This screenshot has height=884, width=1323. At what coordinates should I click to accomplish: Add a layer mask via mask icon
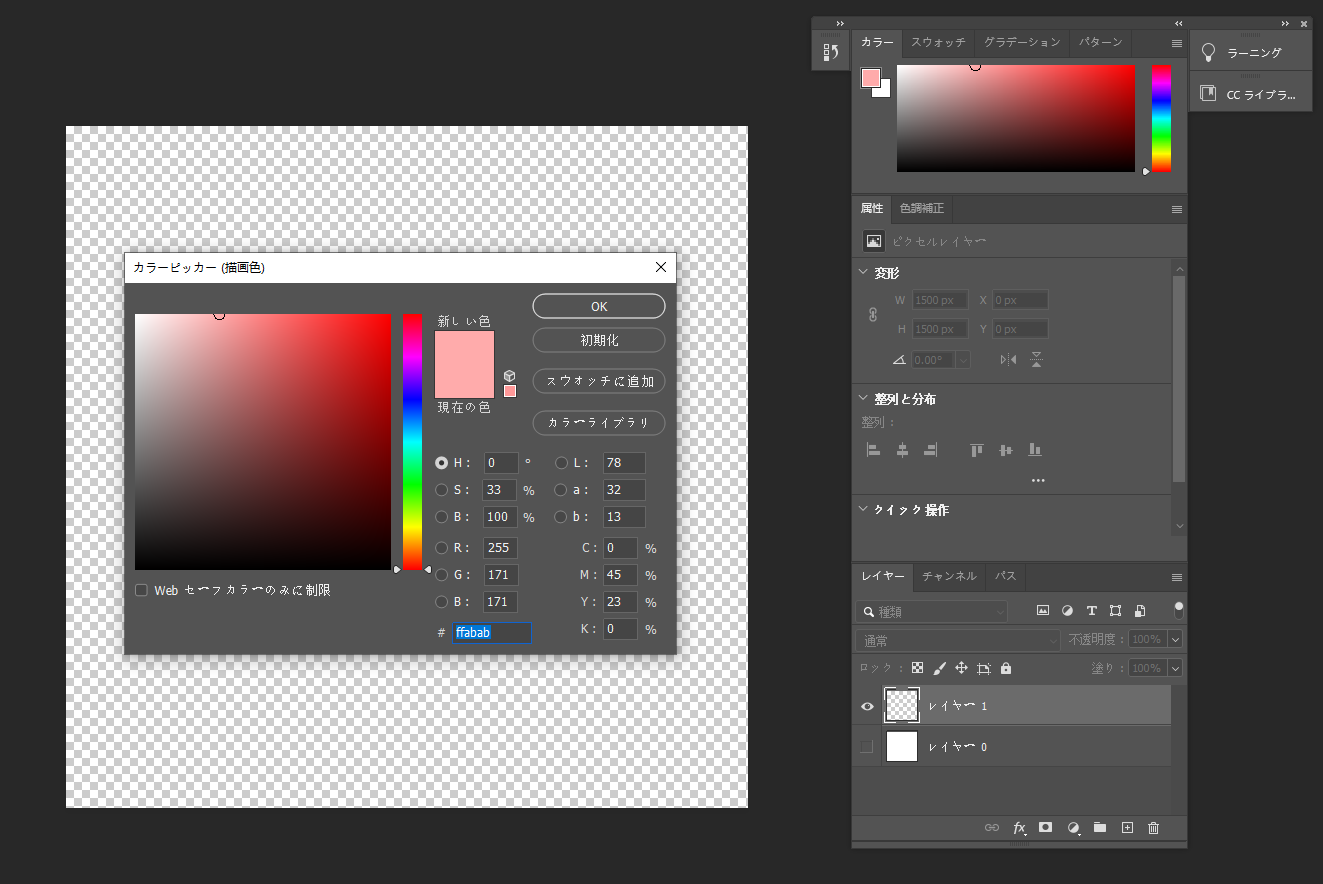(1046, 828)
